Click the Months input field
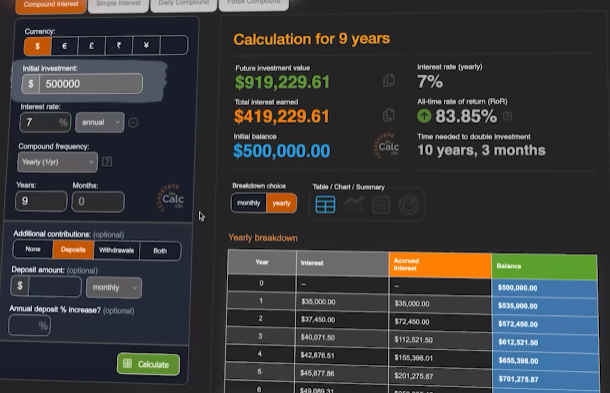This screenshot has width=610, height=393. coord(98,202)
